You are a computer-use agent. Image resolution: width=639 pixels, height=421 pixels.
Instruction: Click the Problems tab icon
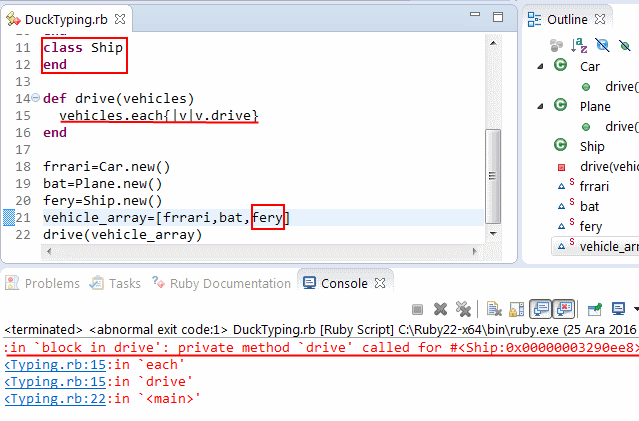pyautogui.click(x=12, y=282)
